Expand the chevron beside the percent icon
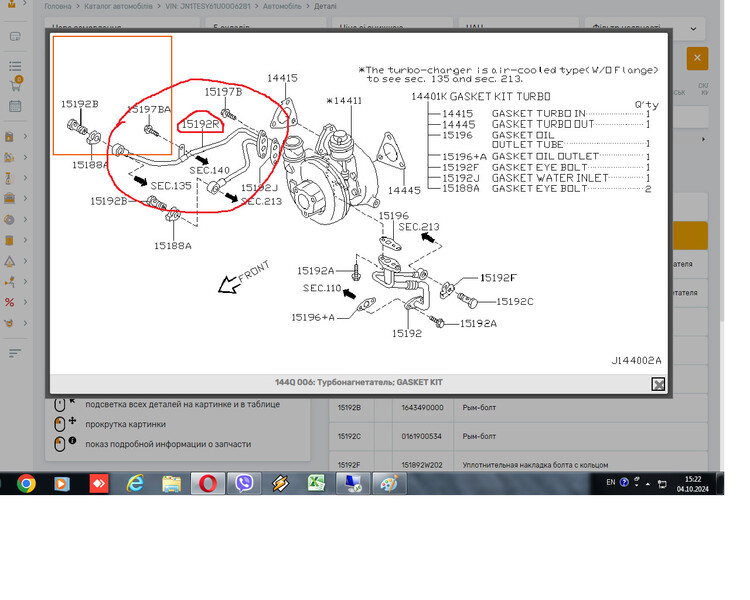The height and width of the screenshot is (600, 750). point(25,302)
